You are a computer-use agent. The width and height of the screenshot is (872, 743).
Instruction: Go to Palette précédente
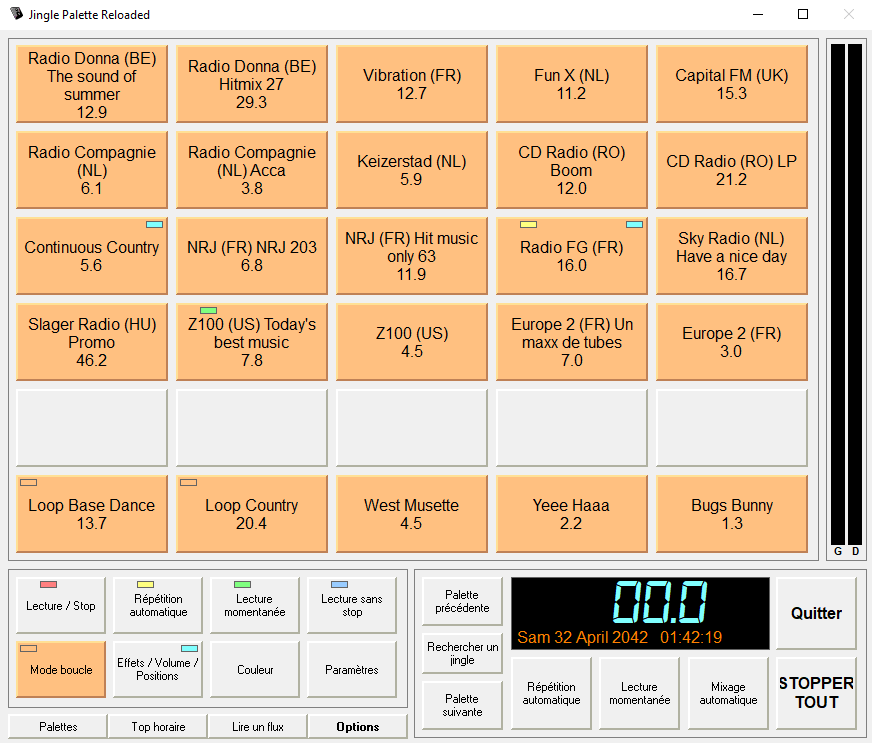coord(462,601)
